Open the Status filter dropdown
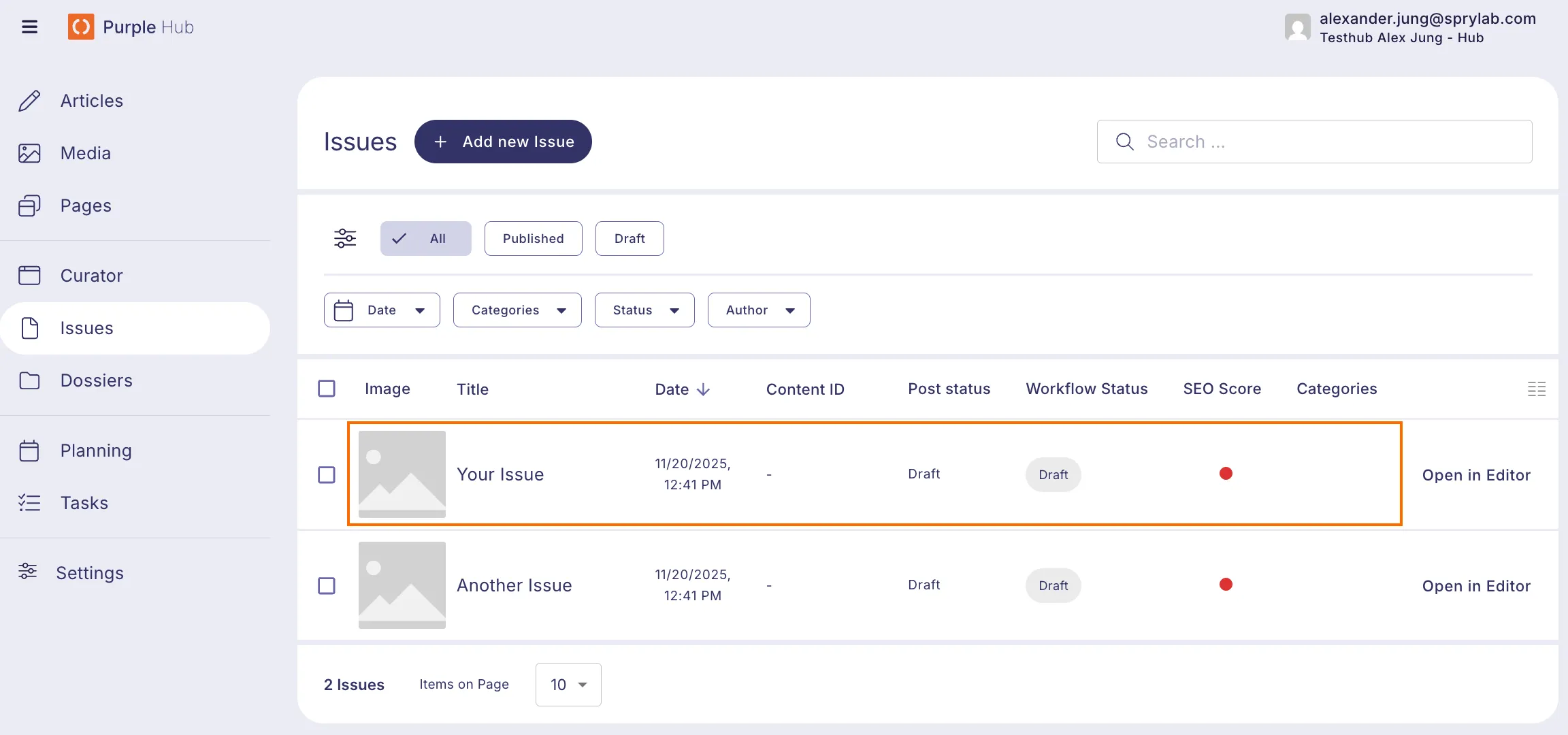The height and width of the screenshot is (735, 1568). [x=644, y=310]
